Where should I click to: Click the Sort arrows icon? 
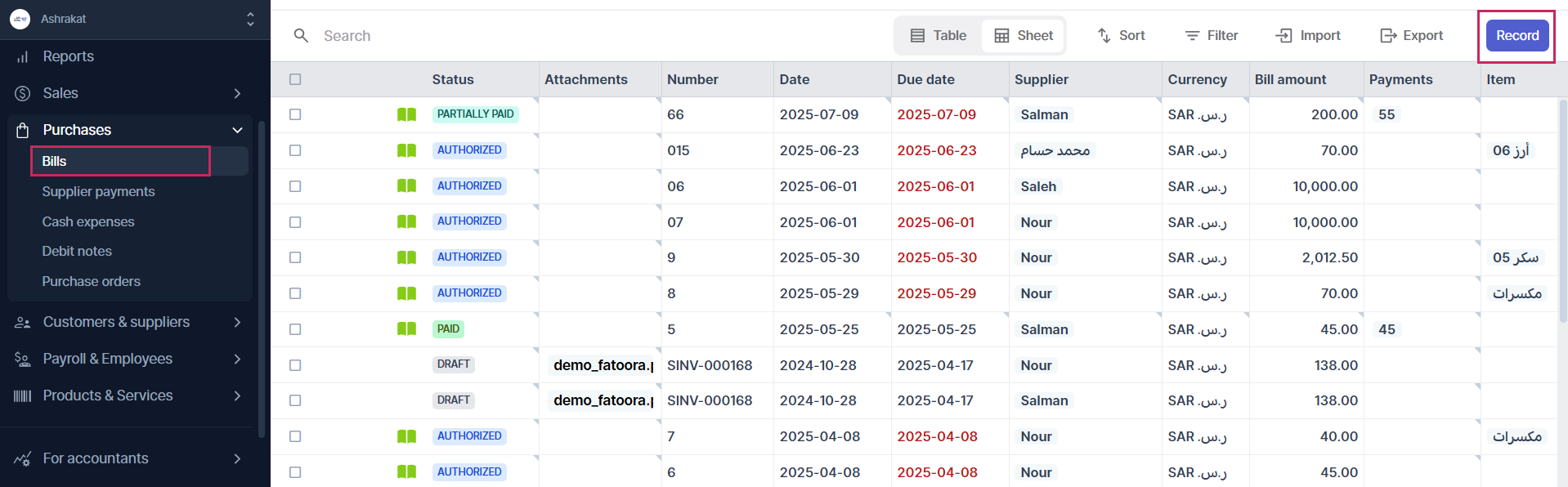coord(1104,36)
